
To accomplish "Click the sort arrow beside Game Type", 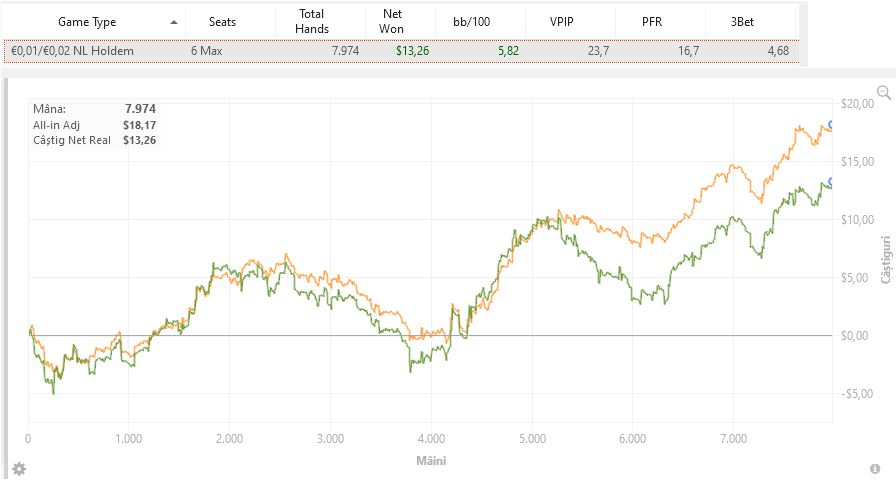I will (174, 22).
